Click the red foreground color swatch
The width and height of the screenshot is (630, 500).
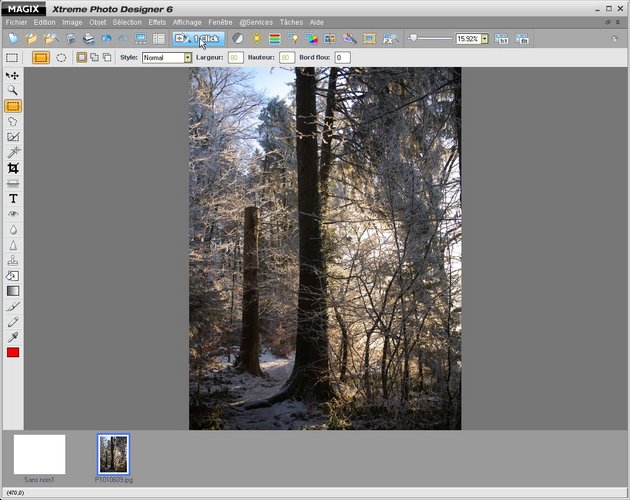(13, 353)
